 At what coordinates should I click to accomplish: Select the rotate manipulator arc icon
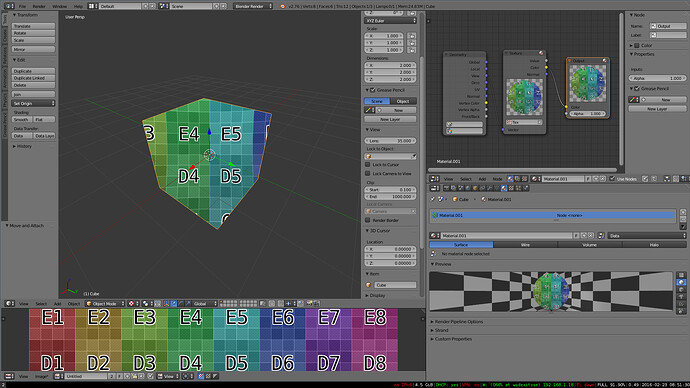coord(181,304)
